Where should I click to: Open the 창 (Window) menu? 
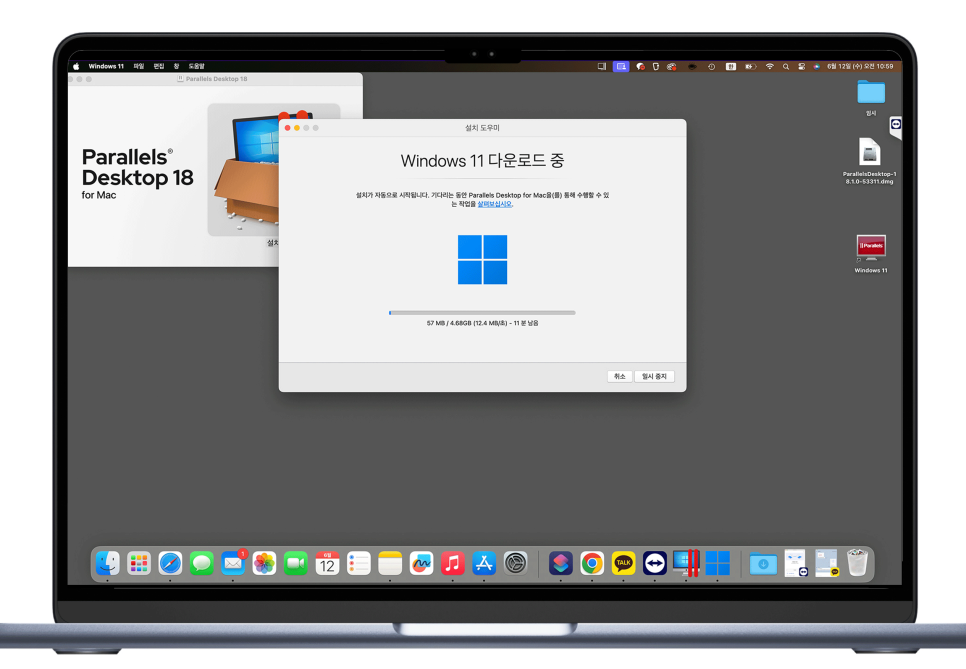176,67
